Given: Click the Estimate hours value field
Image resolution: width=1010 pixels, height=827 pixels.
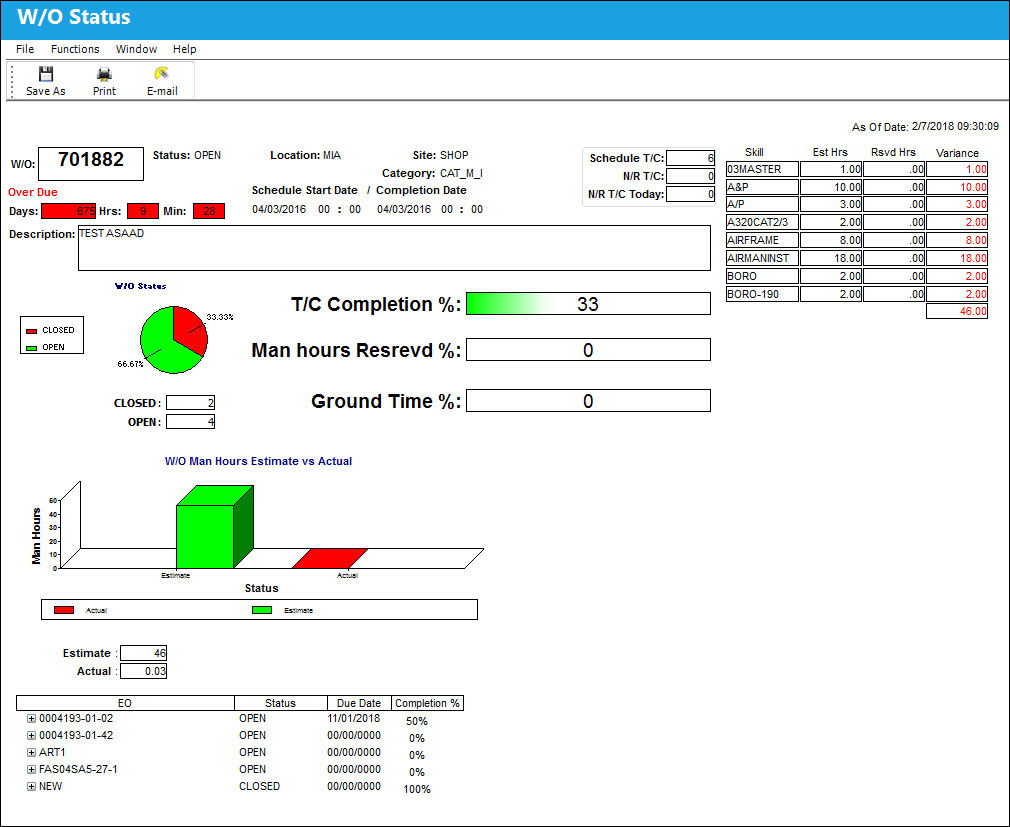Looking at the screenshot, I should click(144, 653).
